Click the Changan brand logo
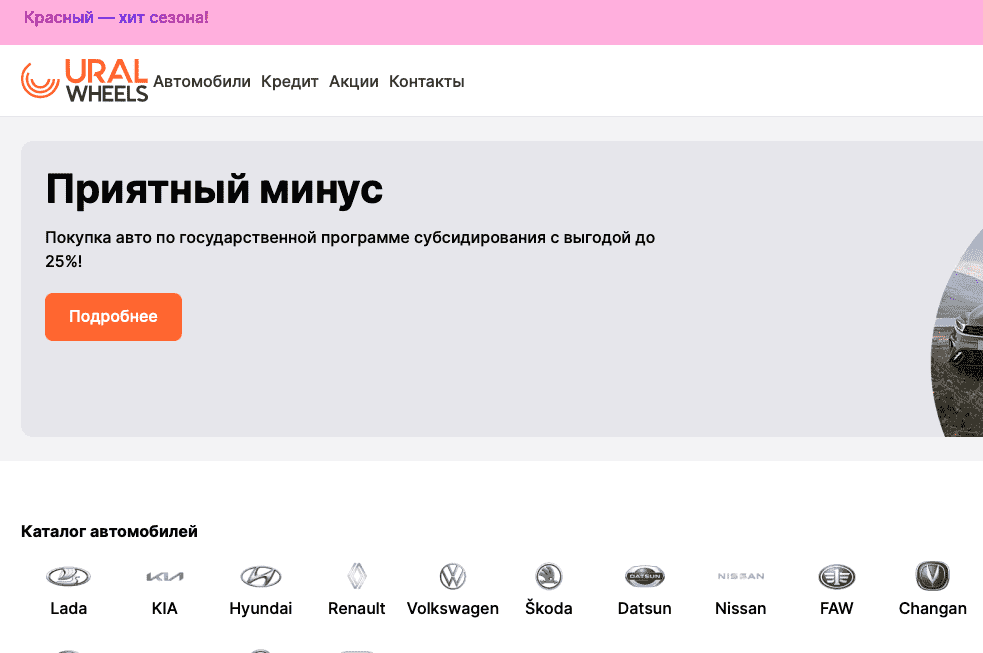The image size is (983, 653). pos(932,577)
